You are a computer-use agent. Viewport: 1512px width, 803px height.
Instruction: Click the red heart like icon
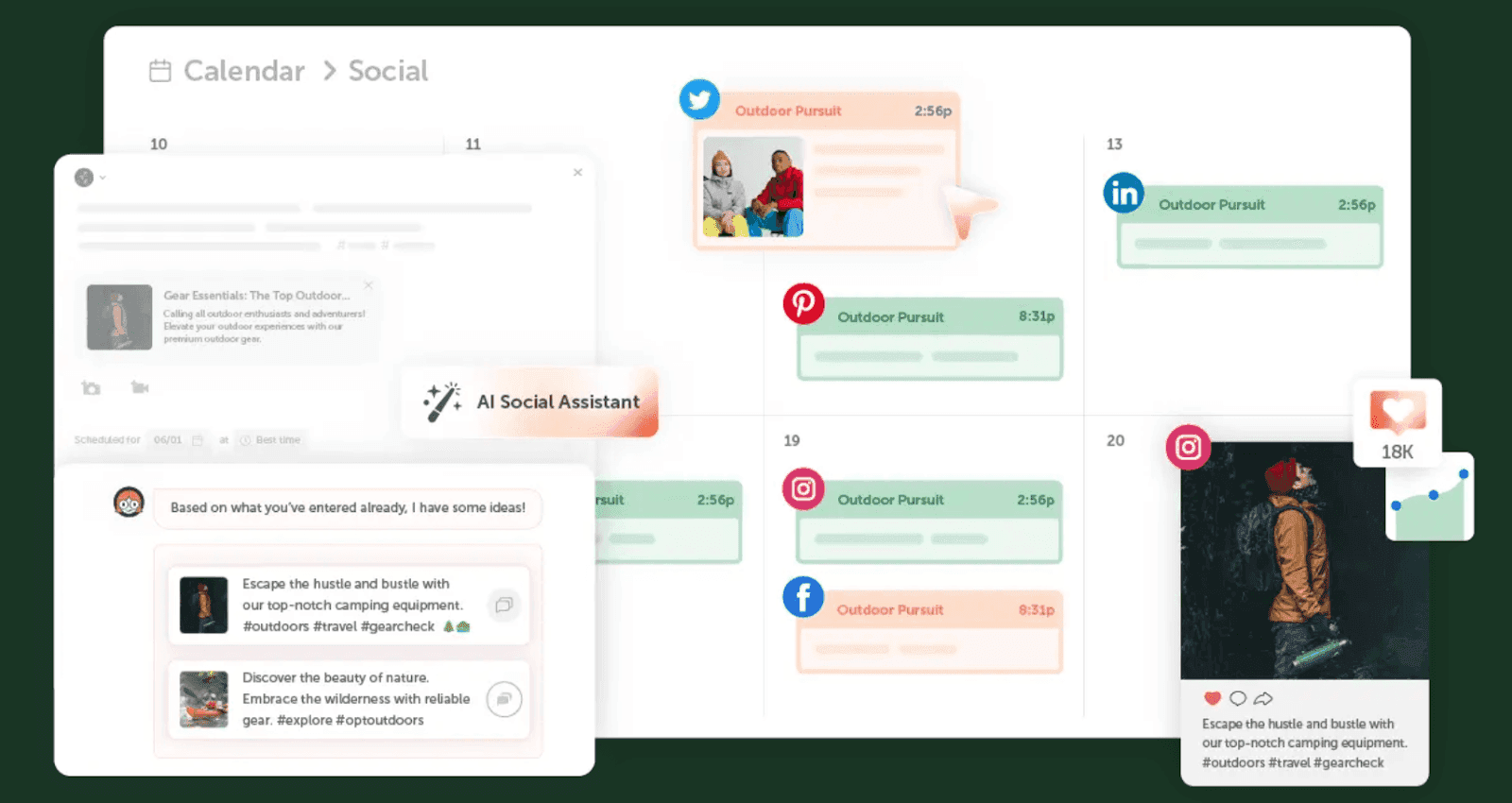click(1212, 698)
